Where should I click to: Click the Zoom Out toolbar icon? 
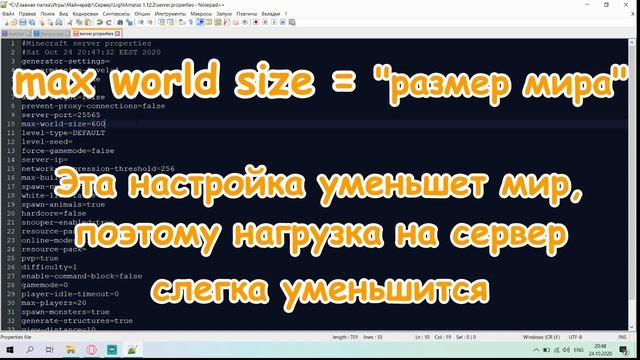pos(150,22)
